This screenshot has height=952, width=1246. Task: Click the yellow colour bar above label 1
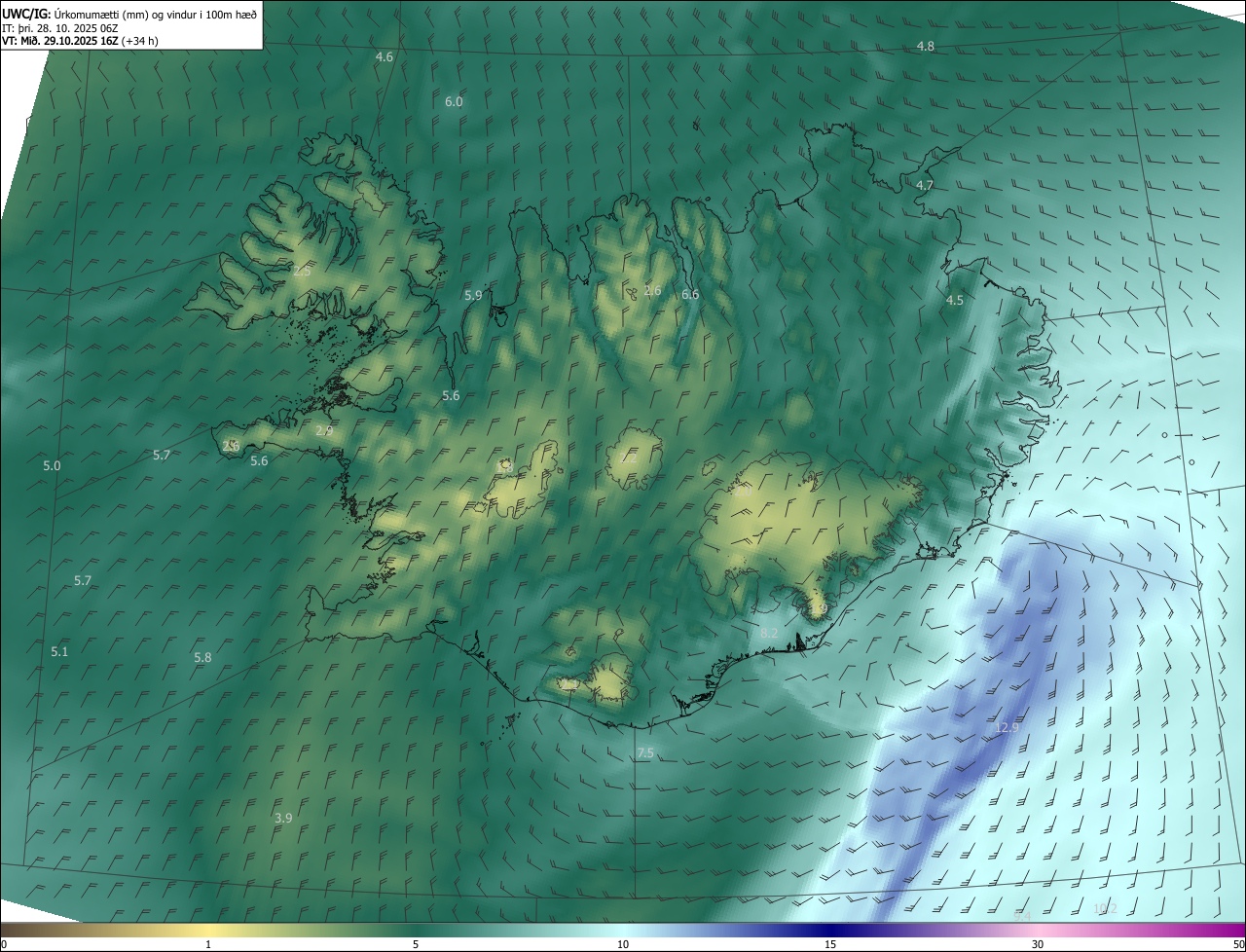point(208,931)
